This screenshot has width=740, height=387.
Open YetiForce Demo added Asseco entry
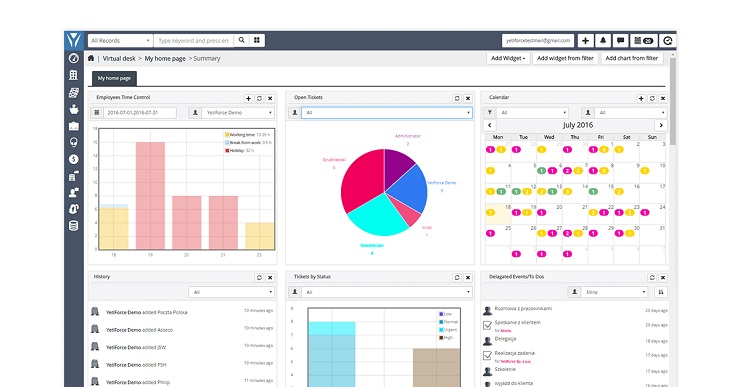139,330
